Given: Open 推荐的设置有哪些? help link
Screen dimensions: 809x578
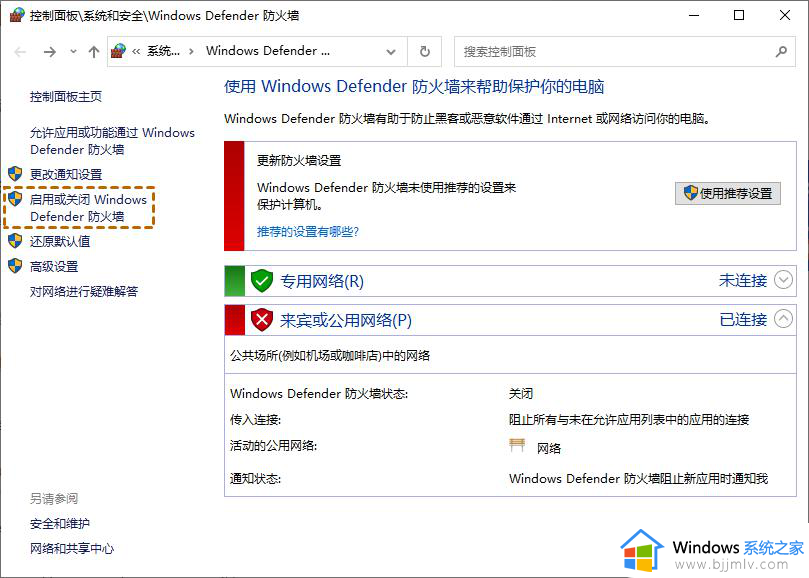Looking at the screenshot, I should (308, 232).
